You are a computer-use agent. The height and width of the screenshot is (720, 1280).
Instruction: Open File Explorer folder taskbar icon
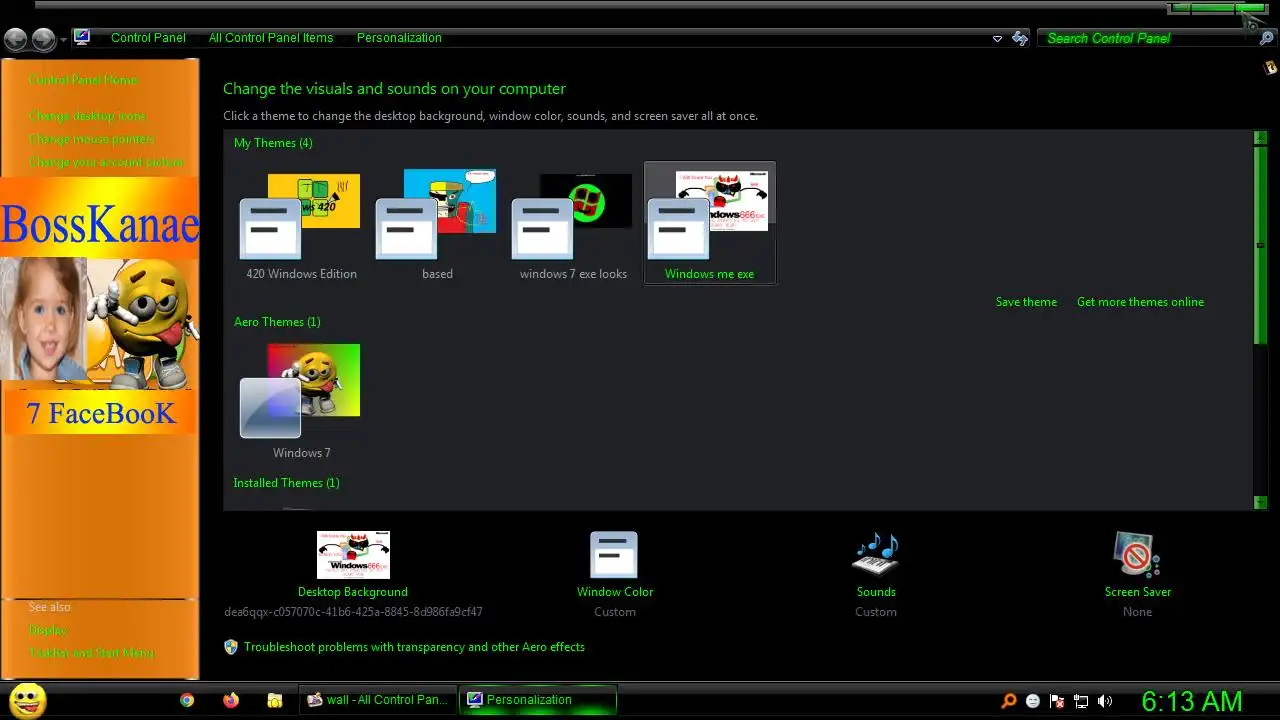coord(275,700)
